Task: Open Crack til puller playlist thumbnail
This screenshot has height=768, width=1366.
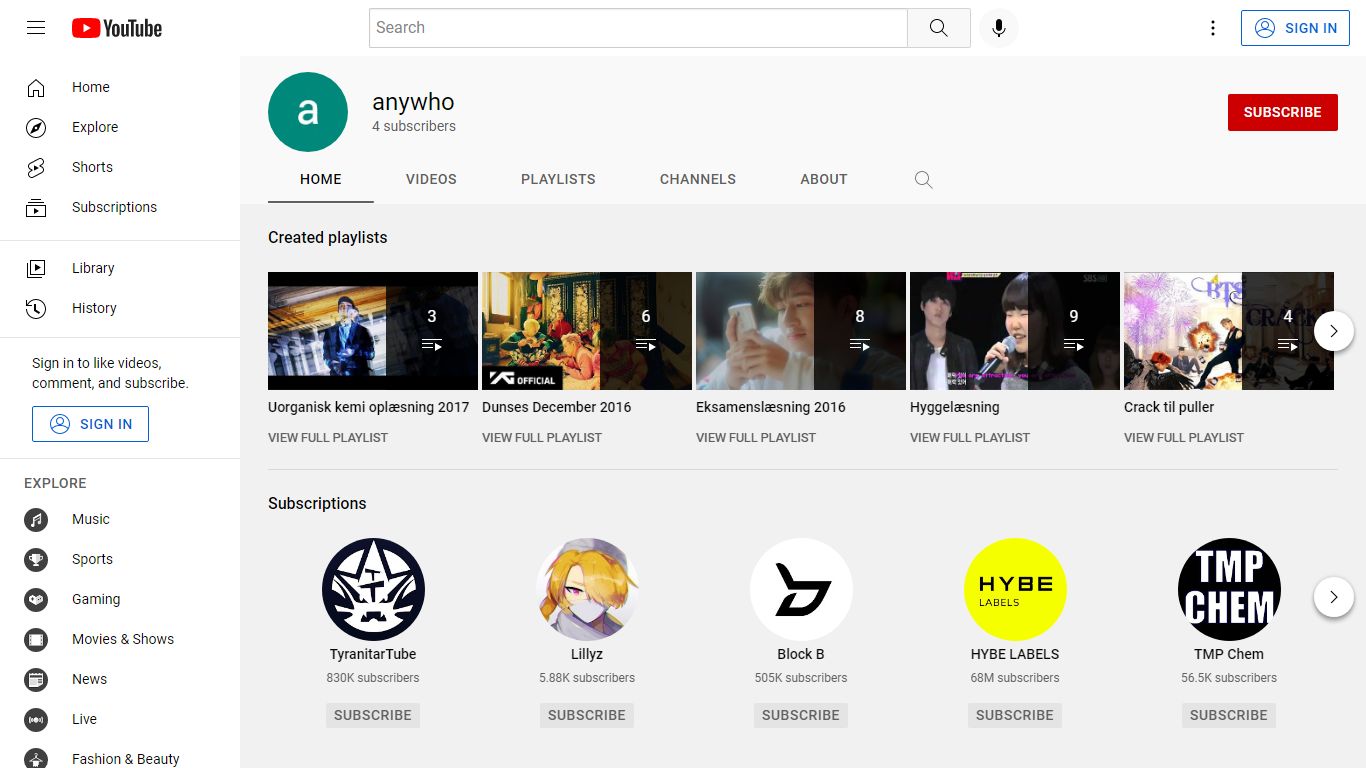Action: click(1229, 331)
